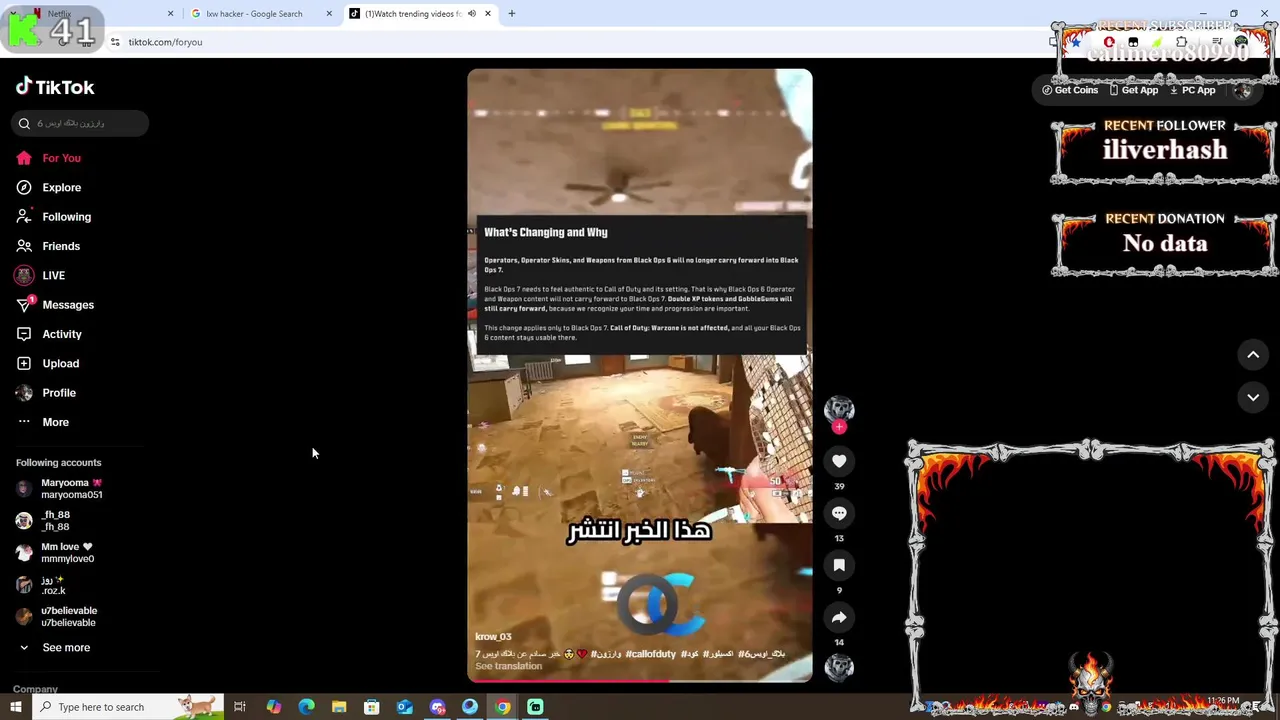Click Get Coins

(1070, 90)
